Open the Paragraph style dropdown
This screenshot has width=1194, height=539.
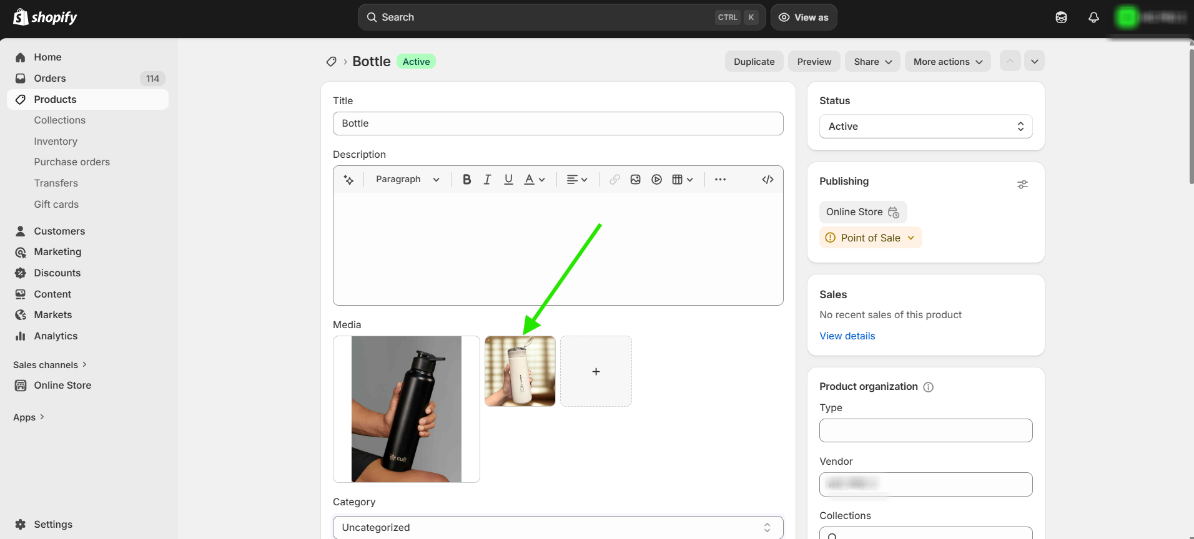(407, 180)
